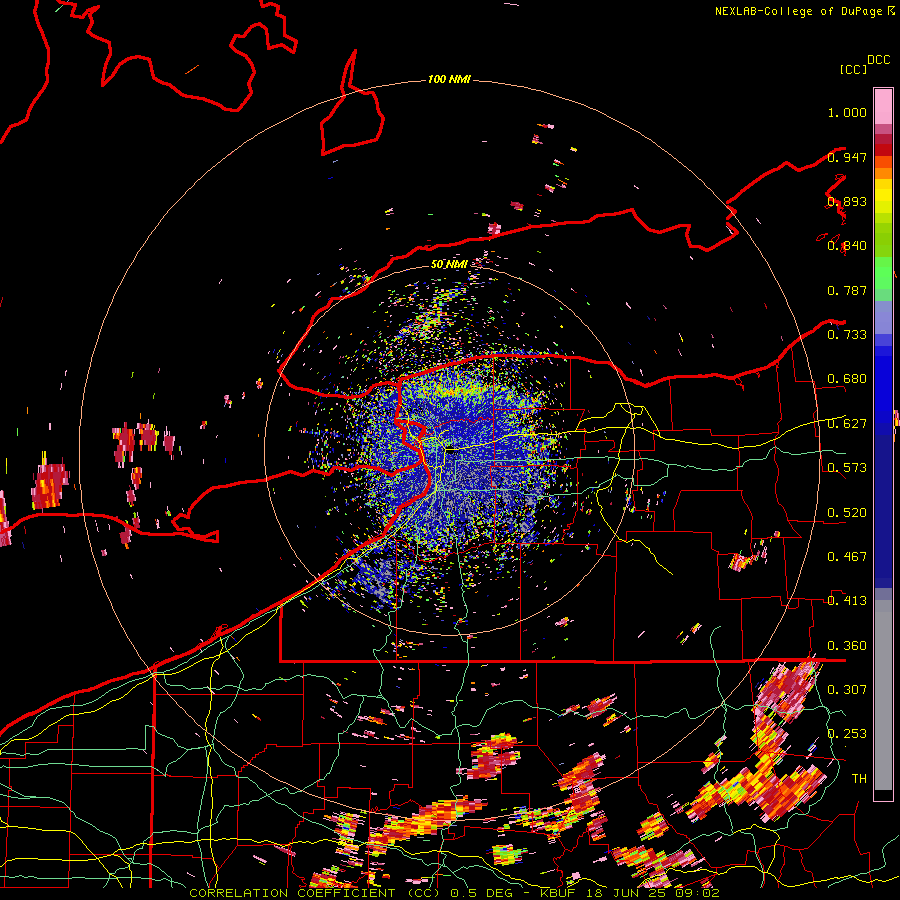900x900 pixels.
Task: Click the [CC] units label
Action: (853, 69)
